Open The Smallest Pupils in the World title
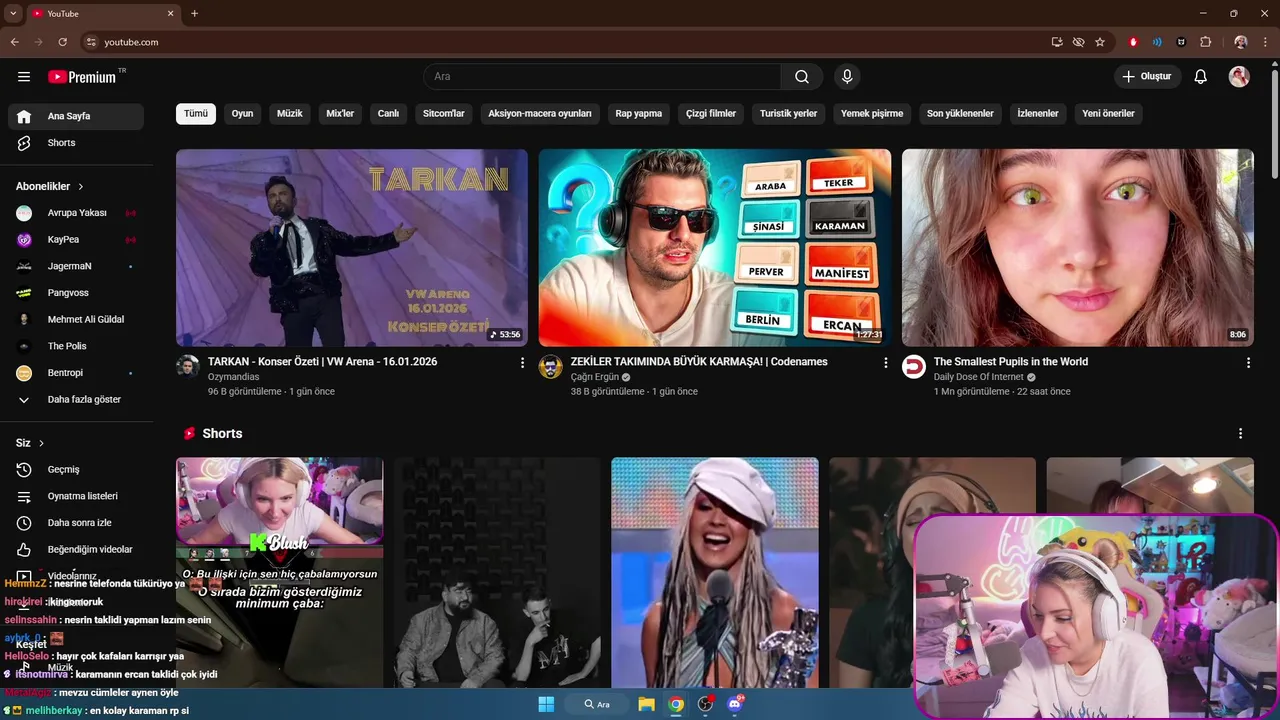1280x720 pixels. (1011, 362)
